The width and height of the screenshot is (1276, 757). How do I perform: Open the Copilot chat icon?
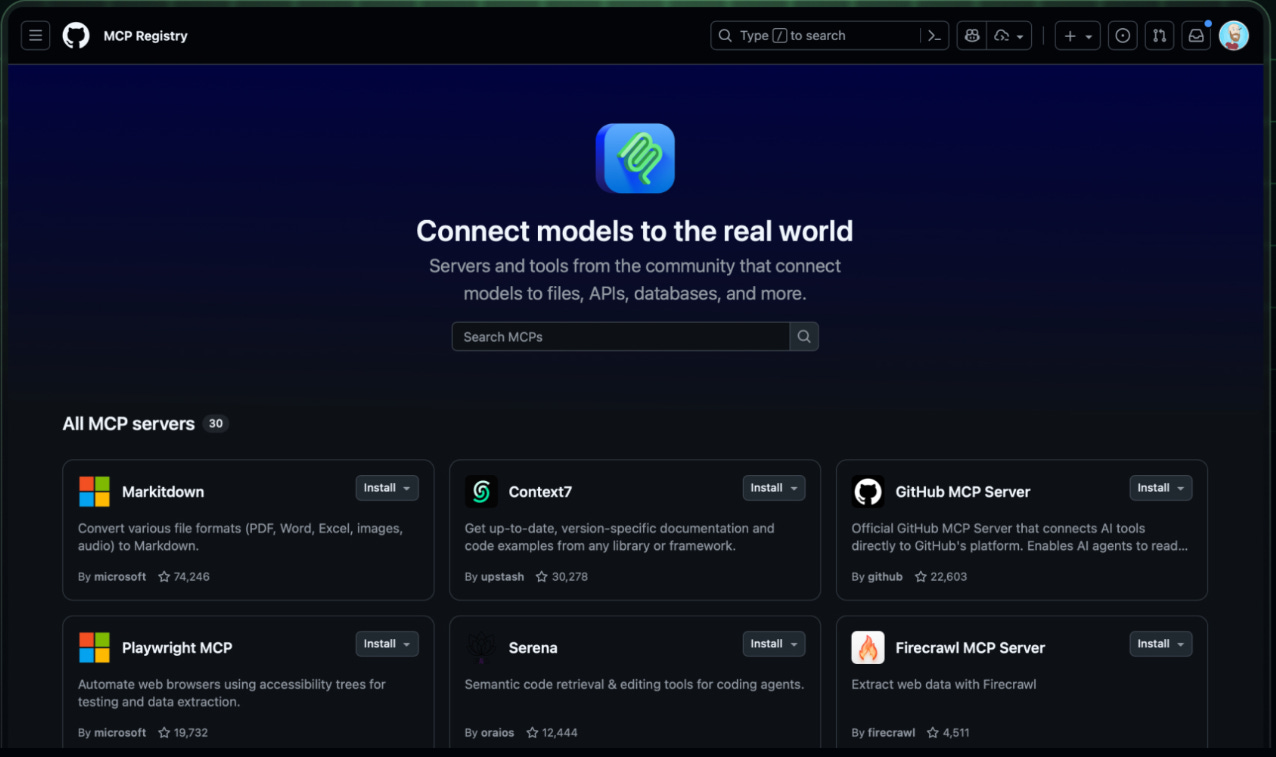(x=971, y=36)
